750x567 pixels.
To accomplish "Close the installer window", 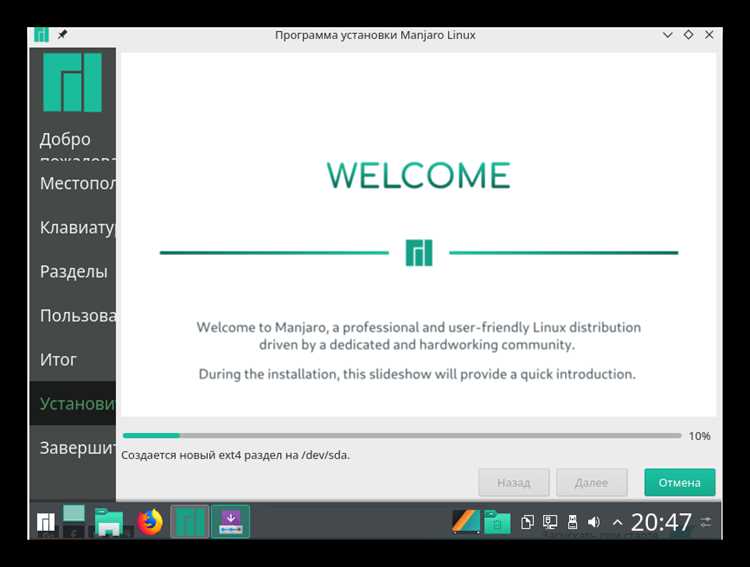I will click(709, 34).
